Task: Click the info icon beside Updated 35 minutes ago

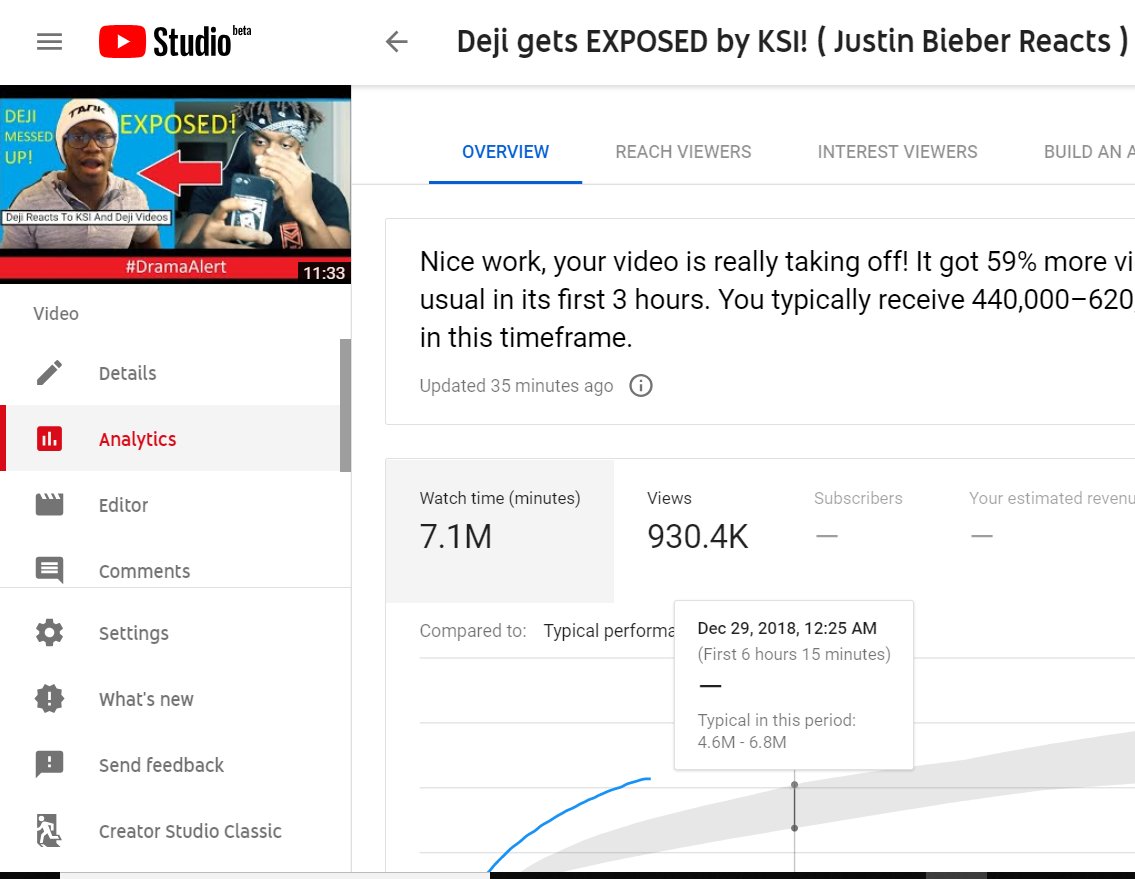Action: pos(641,386)
